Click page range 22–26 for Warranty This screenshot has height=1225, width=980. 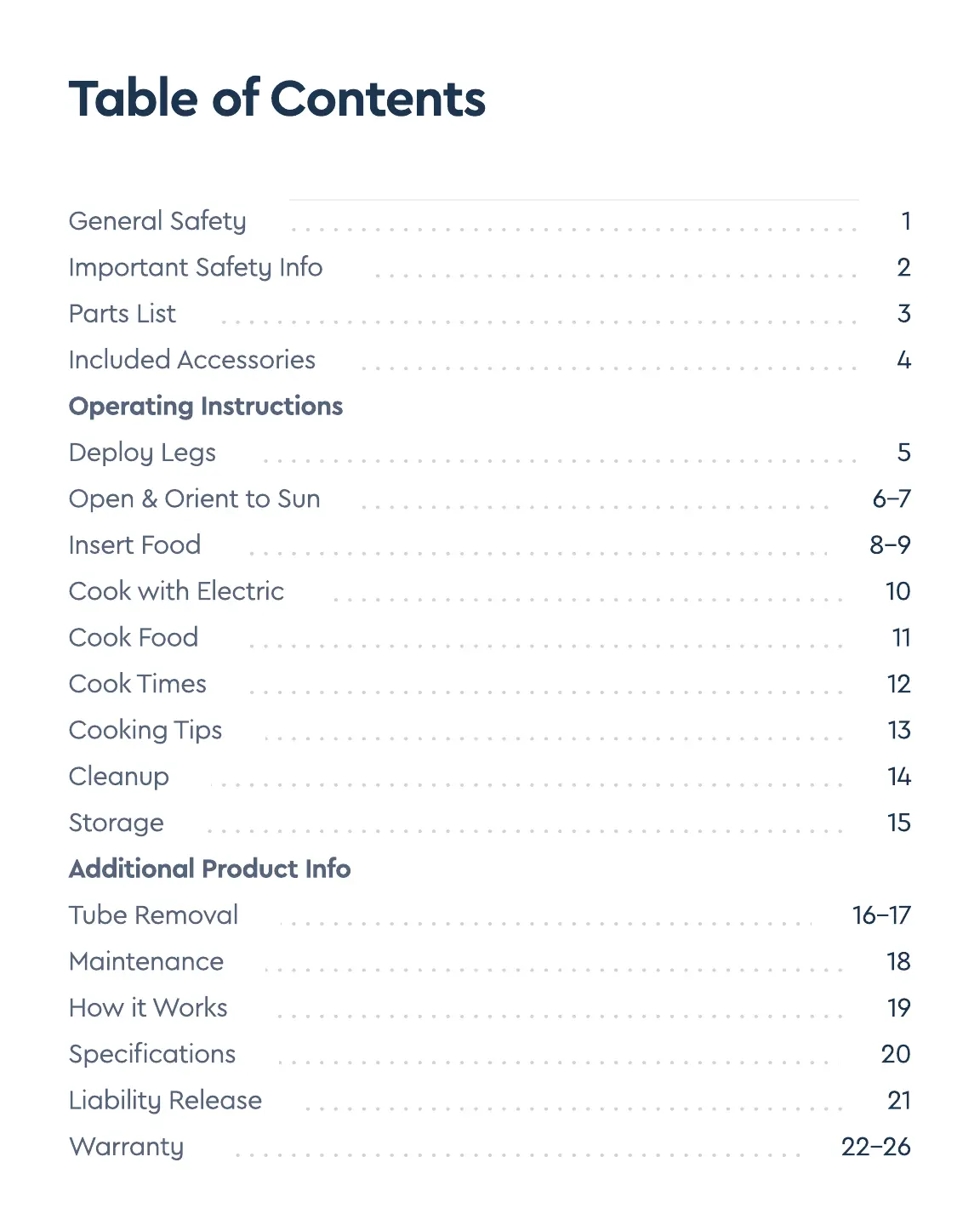875,1147
